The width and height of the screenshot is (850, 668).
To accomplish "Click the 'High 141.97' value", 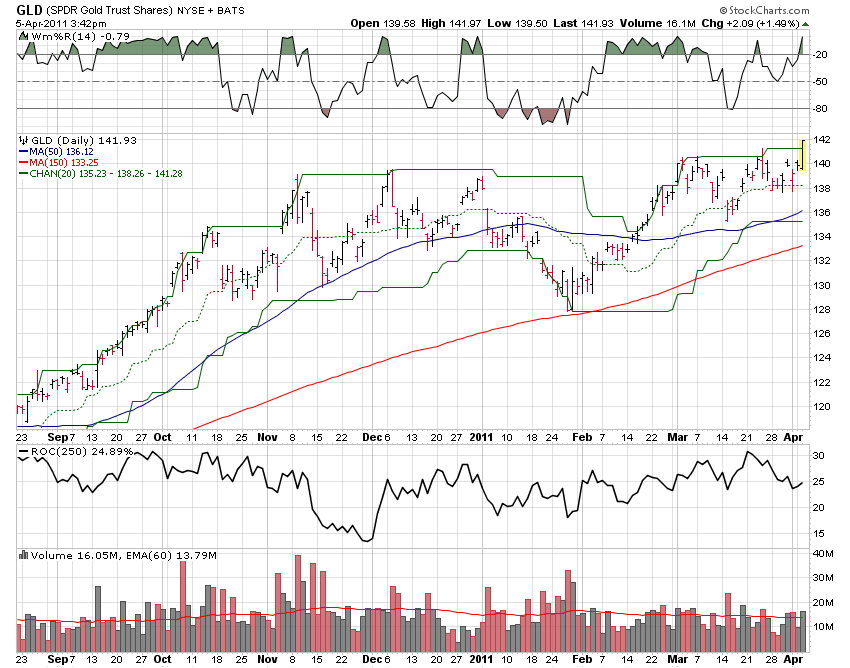I will [451, 23].
